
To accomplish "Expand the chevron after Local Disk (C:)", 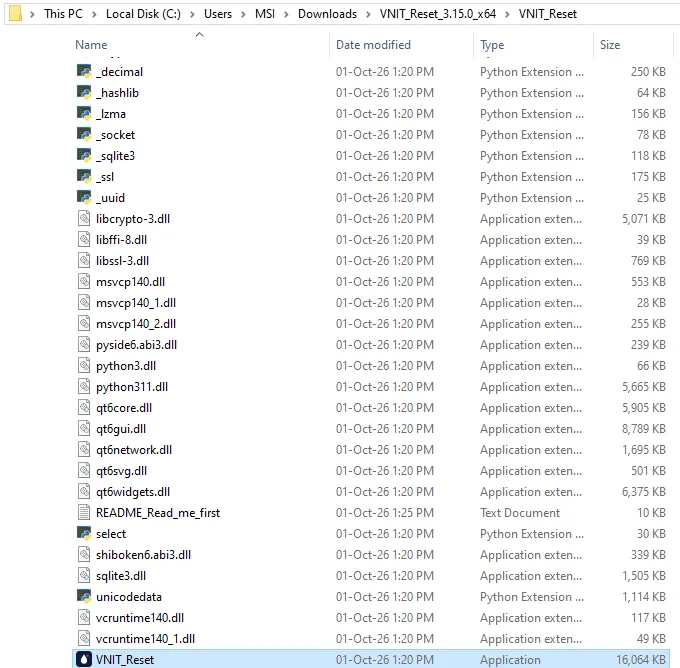I will coord(192,14).
